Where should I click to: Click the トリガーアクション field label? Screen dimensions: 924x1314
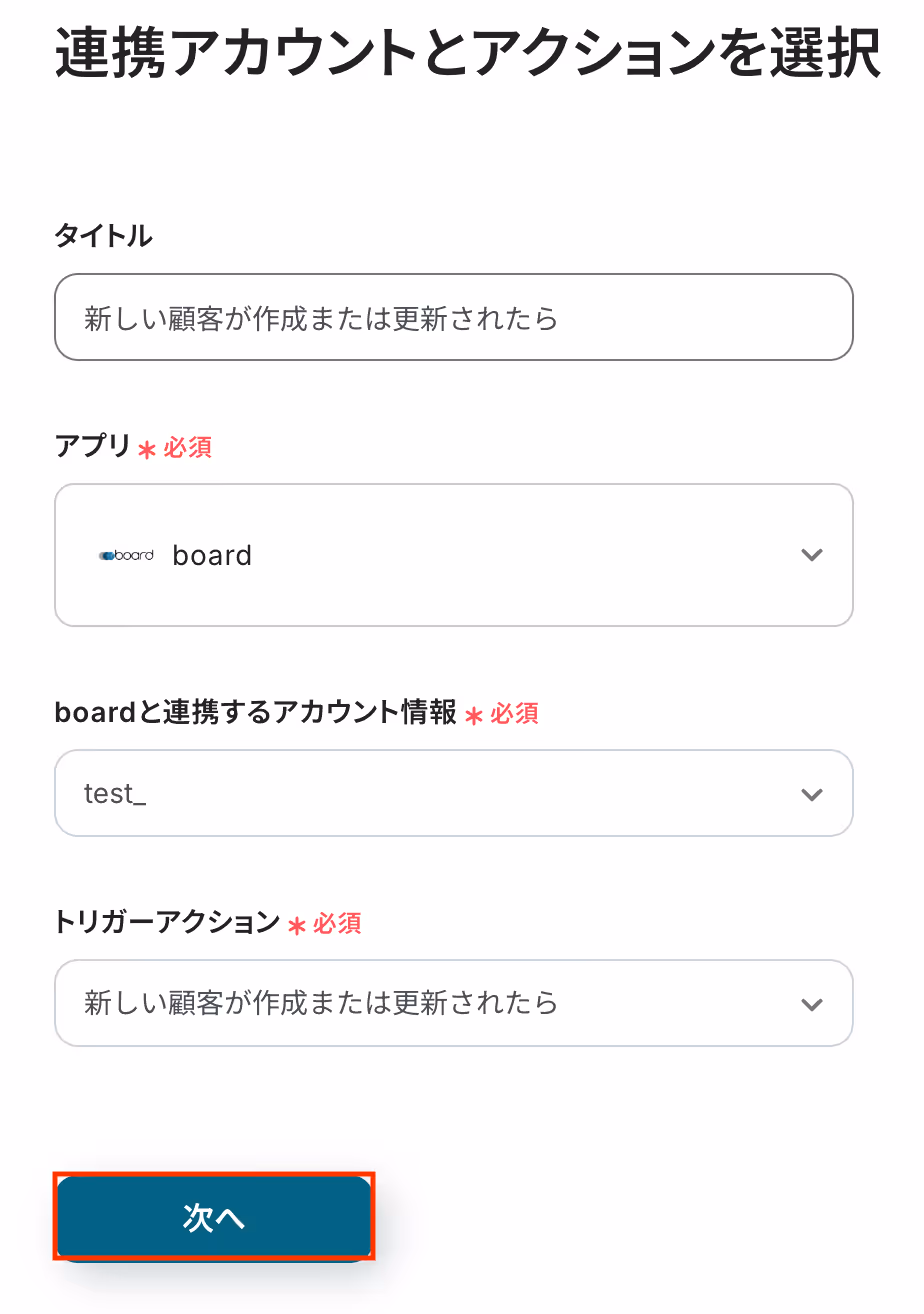click(167, 922)
